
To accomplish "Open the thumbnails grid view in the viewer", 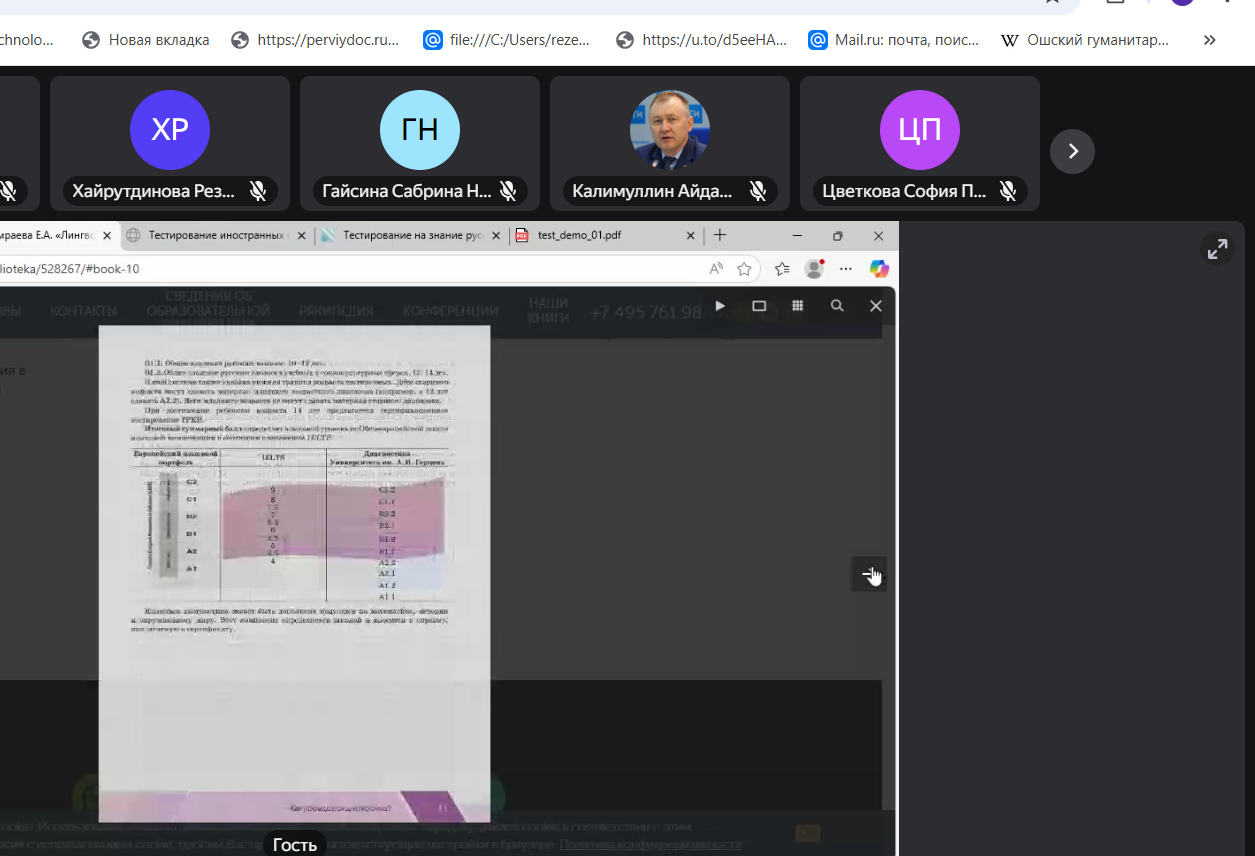I will point(798,306).
